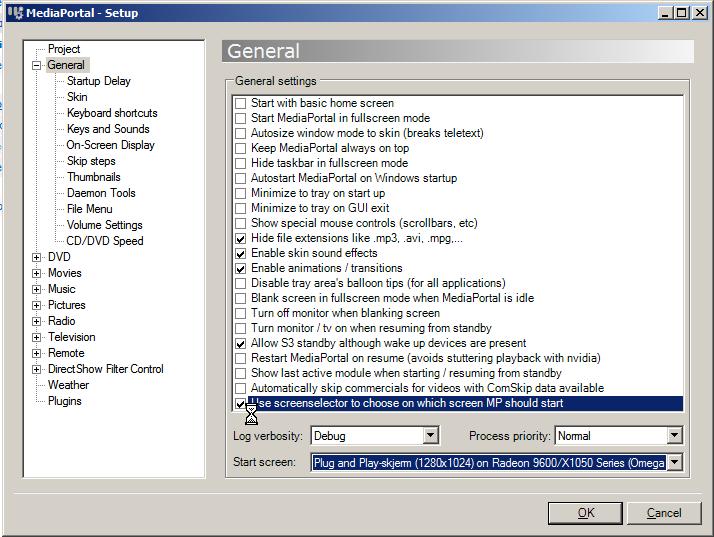The width and height of the screenshot is (714, 537).
Task: Expand the Music tree node
Action: (36, 289)
